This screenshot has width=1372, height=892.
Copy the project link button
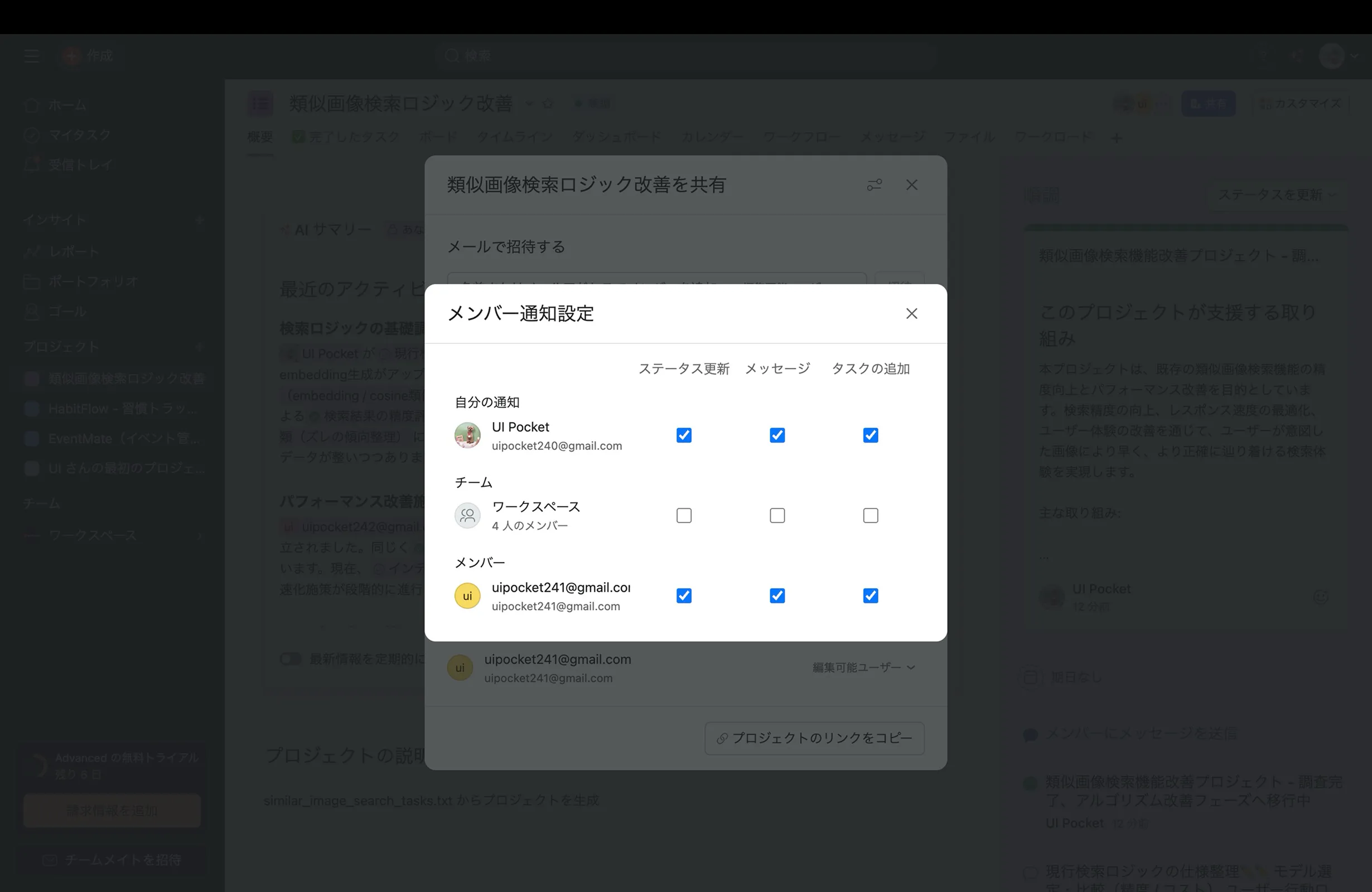[814, 738]
